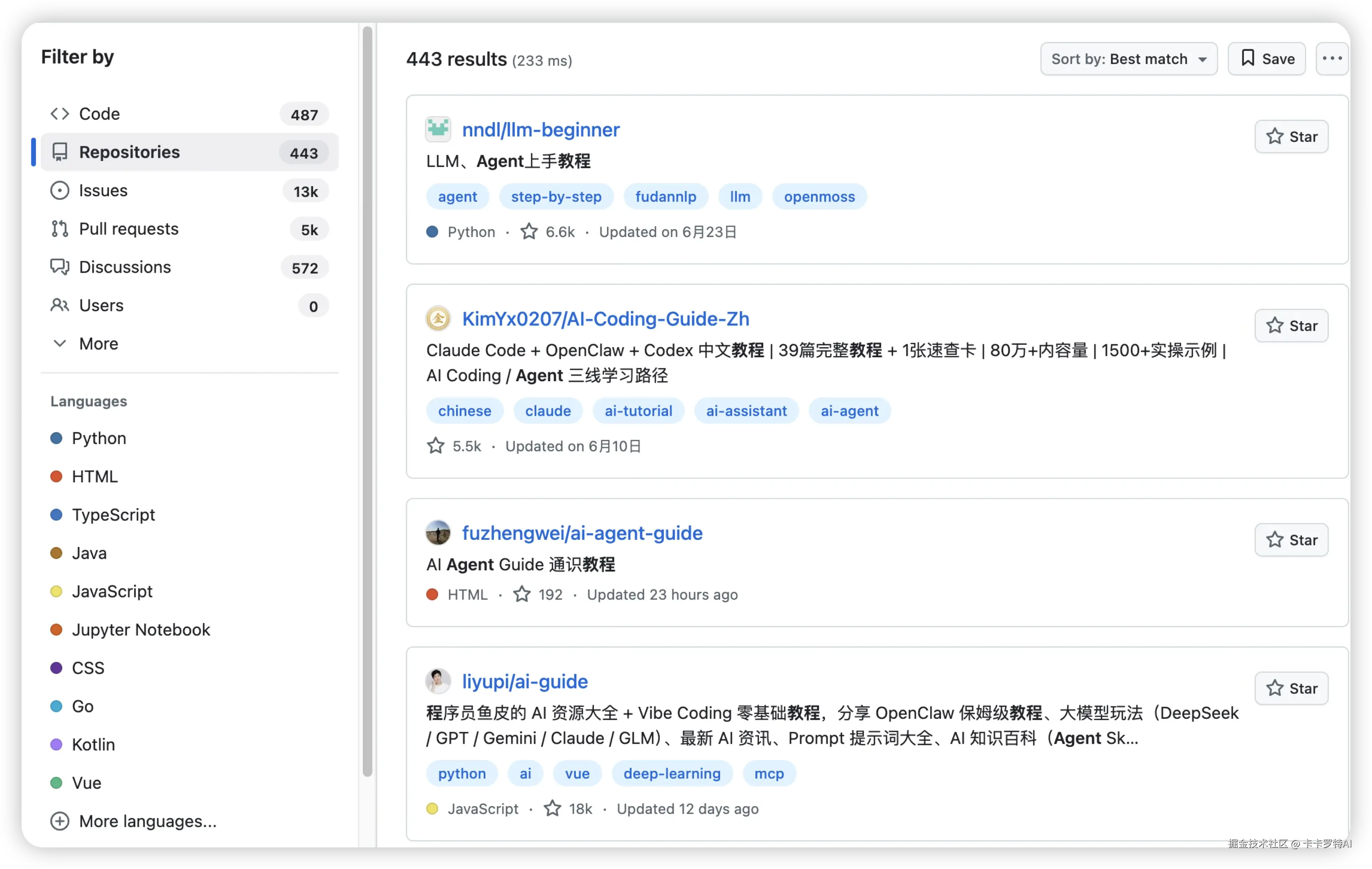
Task: Click KimYx0207 avatar icon
Action: coord(438,318)
